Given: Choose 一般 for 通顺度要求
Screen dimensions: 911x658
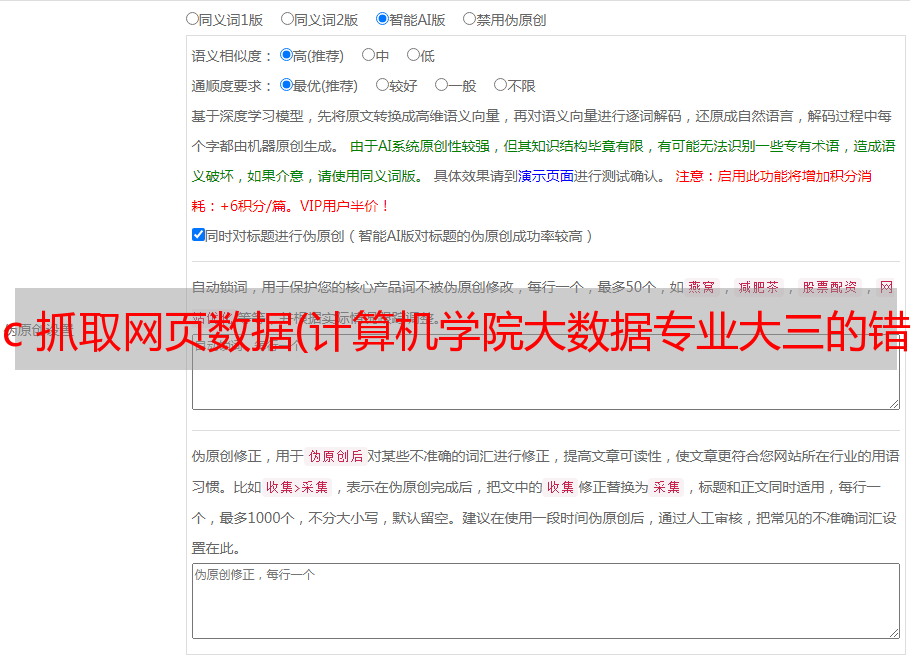Looking at the screenshot, I should 441,86.
